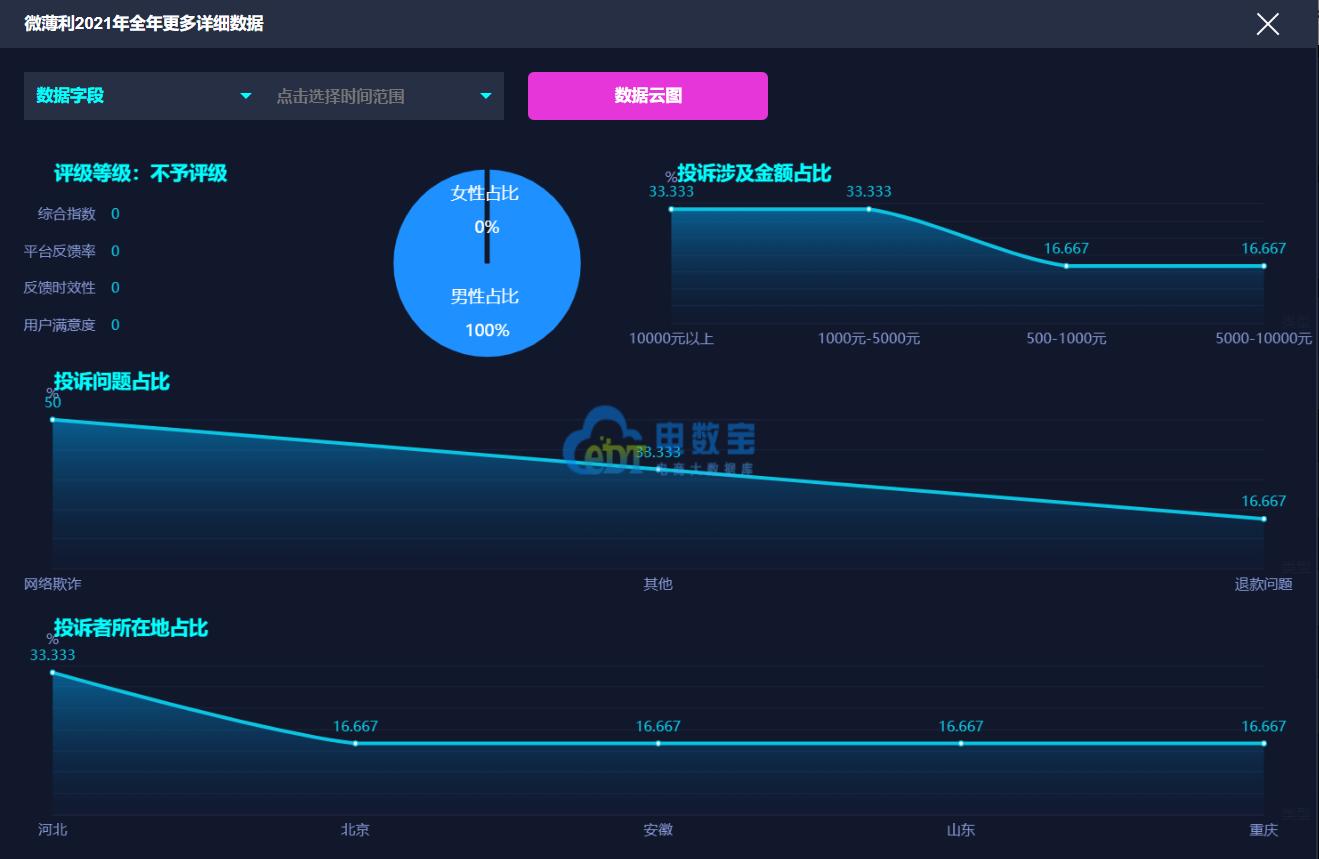The height and width of the screenshot is (859, 1319).
Task: Select the 北京 data point in location chart
Action: coord(355,743)
